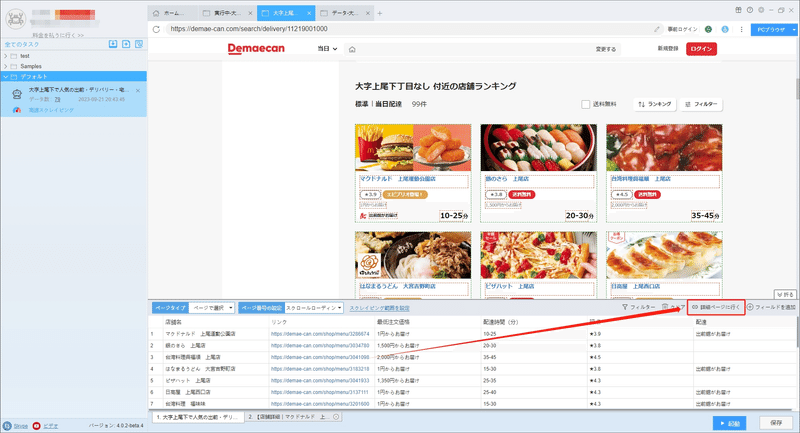This screenshot has height=433, width=800.
Task: Click the red video icon in status bar
Action: (x=36, y=426)
